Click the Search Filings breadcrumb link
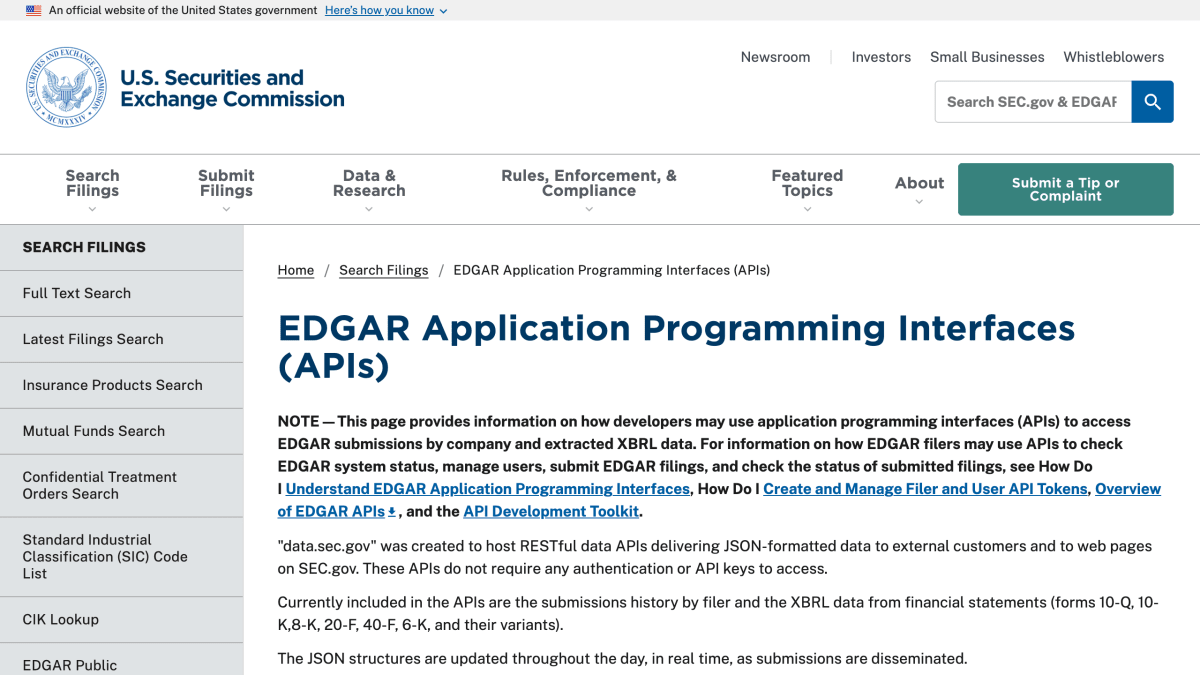 384,270
